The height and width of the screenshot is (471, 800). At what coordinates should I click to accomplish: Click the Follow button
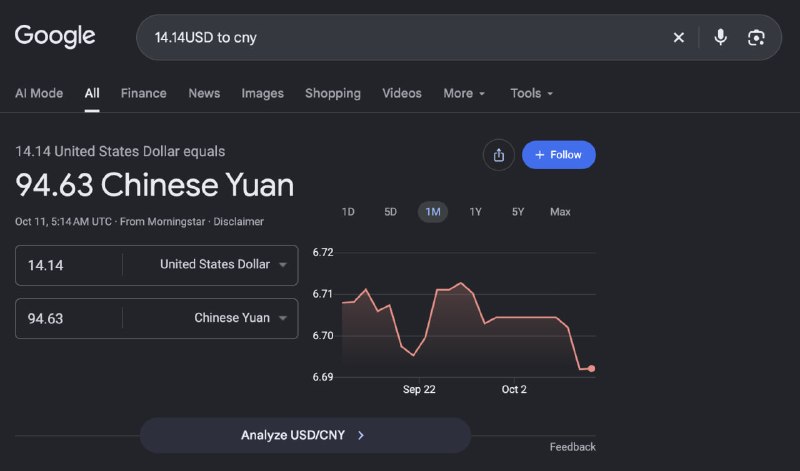click(559, 155)
